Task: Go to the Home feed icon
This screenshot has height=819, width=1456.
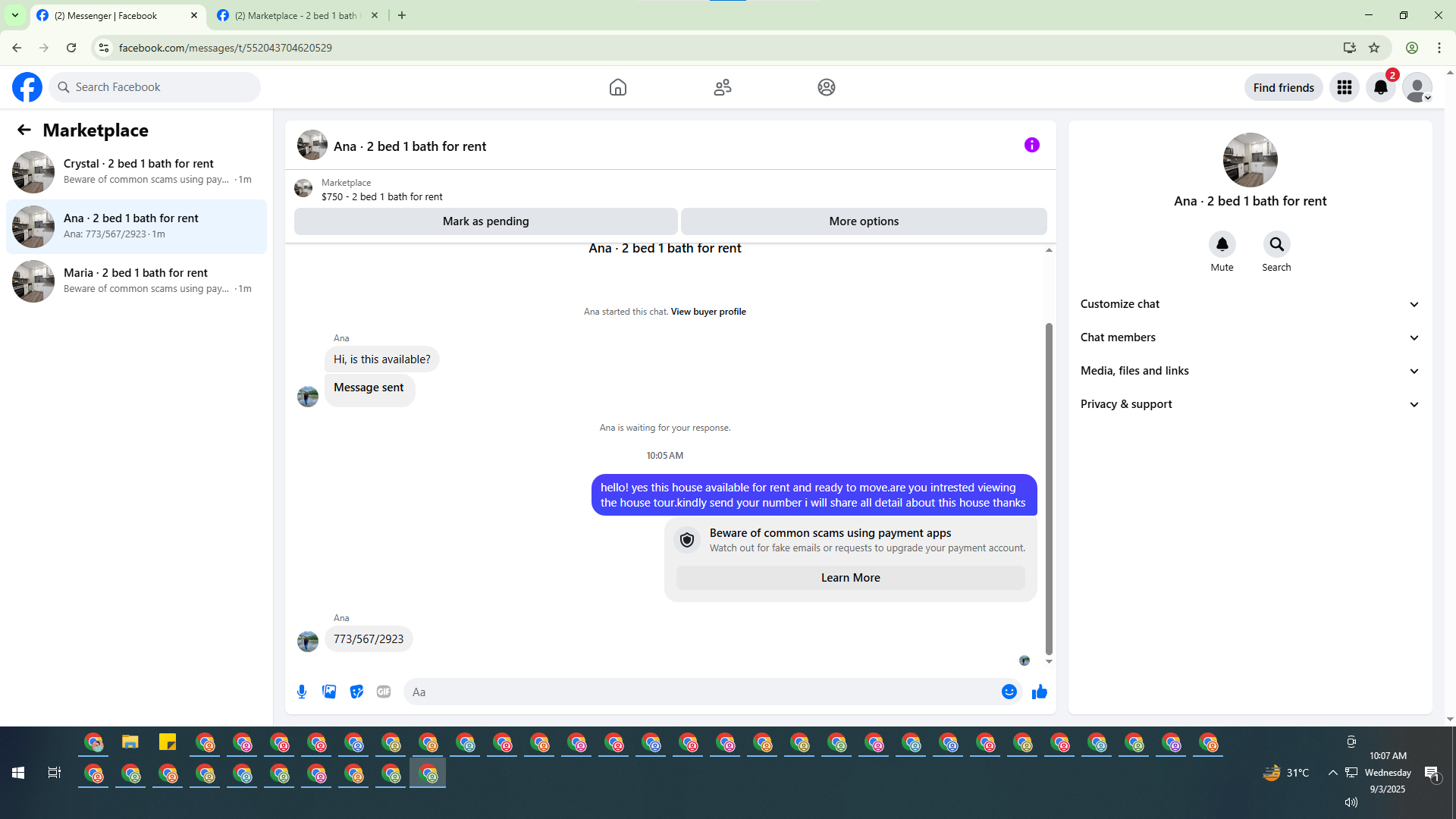Action: (618, 87)
